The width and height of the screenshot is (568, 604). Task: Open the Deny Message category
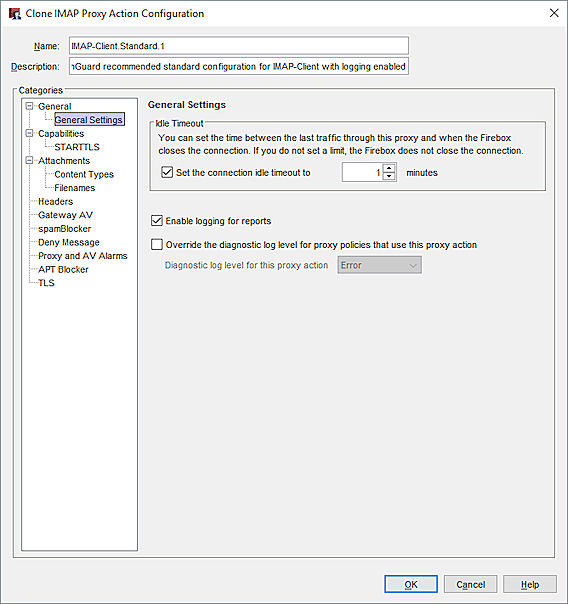pos(69,242)
